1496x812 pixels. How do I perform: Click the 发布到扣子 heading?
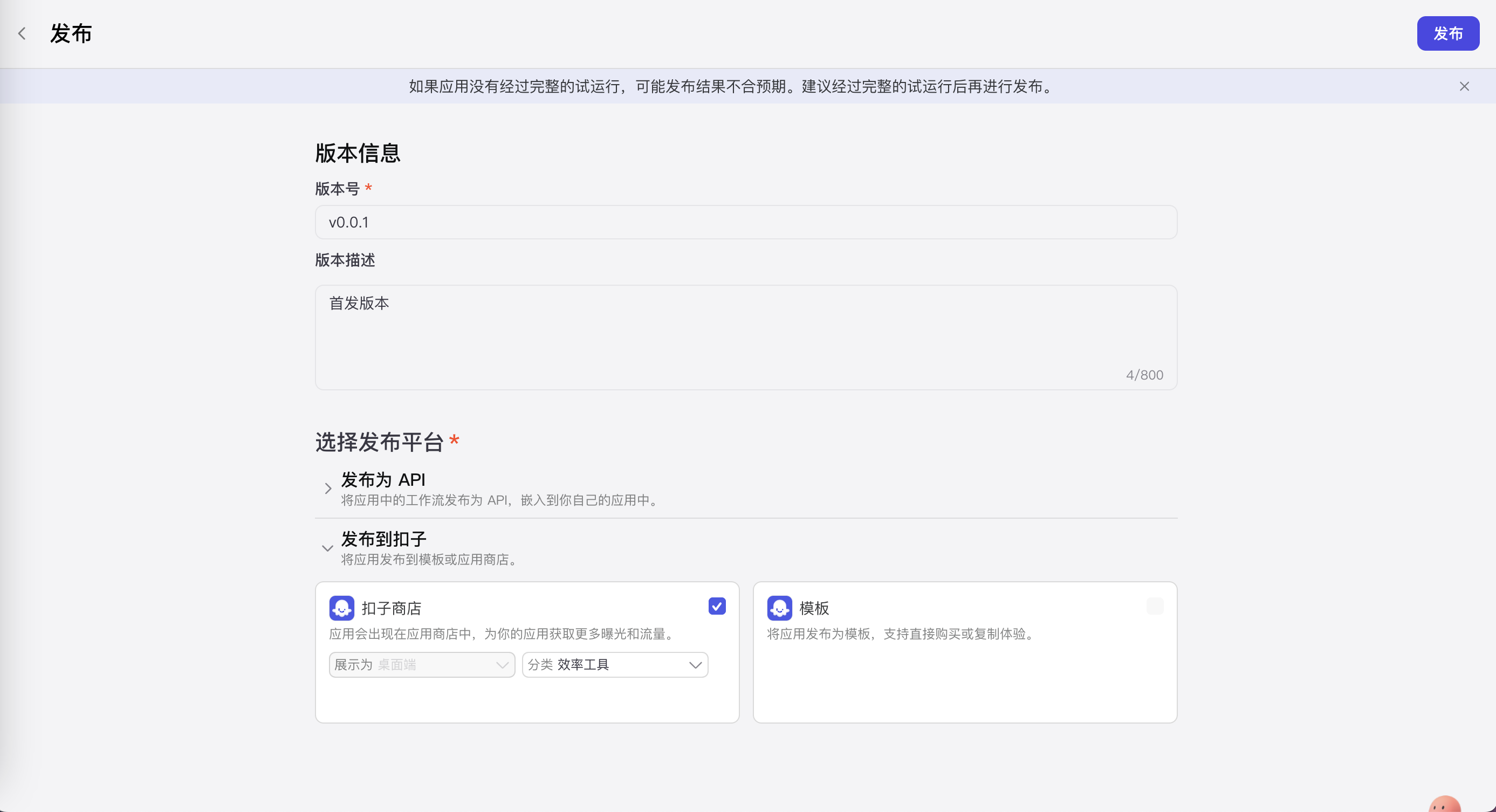click(383, 539)
